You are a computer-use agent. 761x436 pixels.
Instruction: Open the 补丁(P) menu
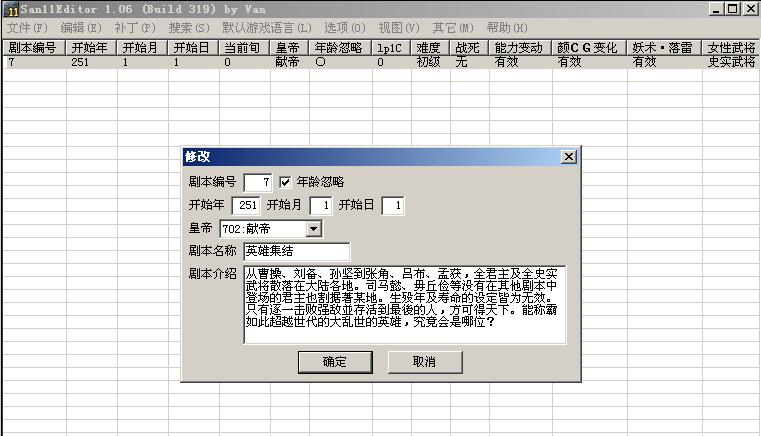point(135,28)
